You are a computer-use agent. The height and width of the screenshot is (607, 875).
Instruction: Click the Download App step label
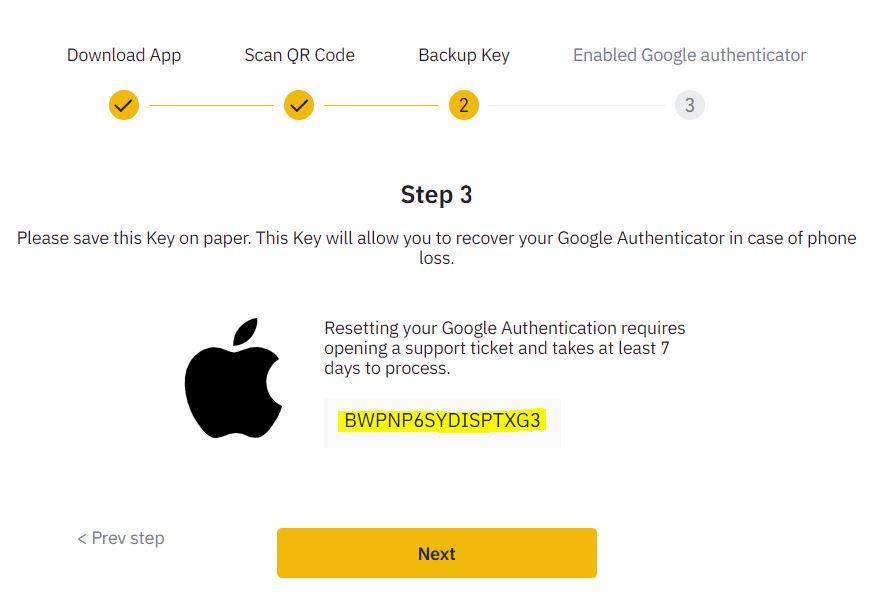124,55
